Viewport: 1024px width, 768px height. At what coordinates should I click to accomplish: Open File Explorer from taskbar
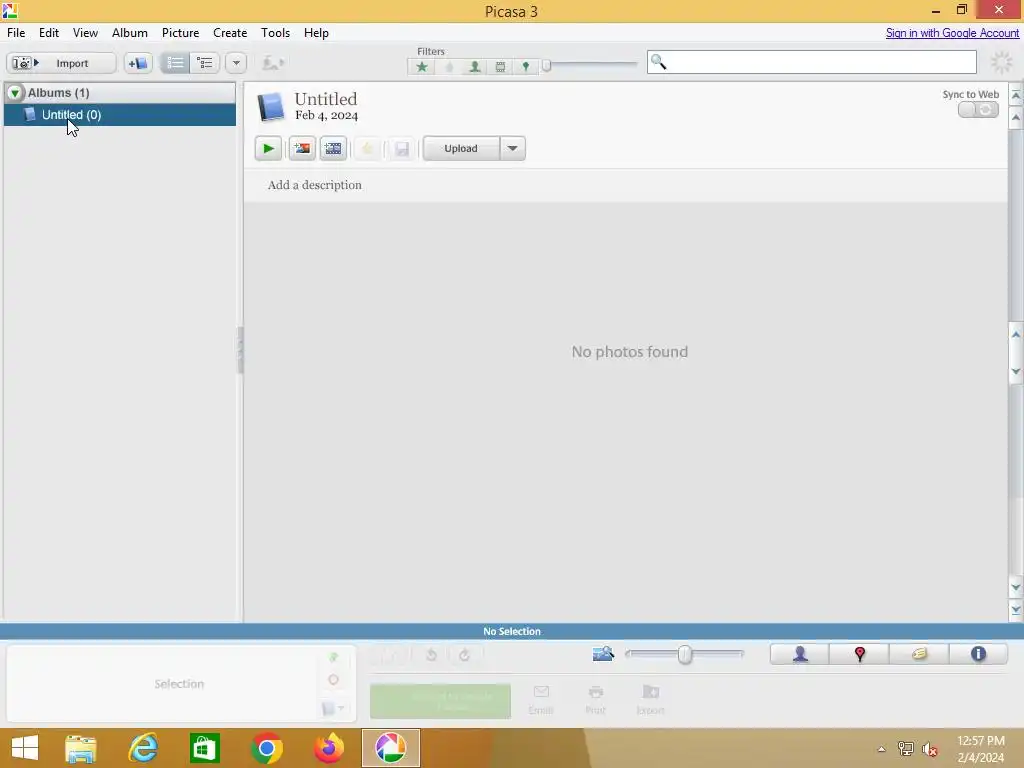(80, 748)
